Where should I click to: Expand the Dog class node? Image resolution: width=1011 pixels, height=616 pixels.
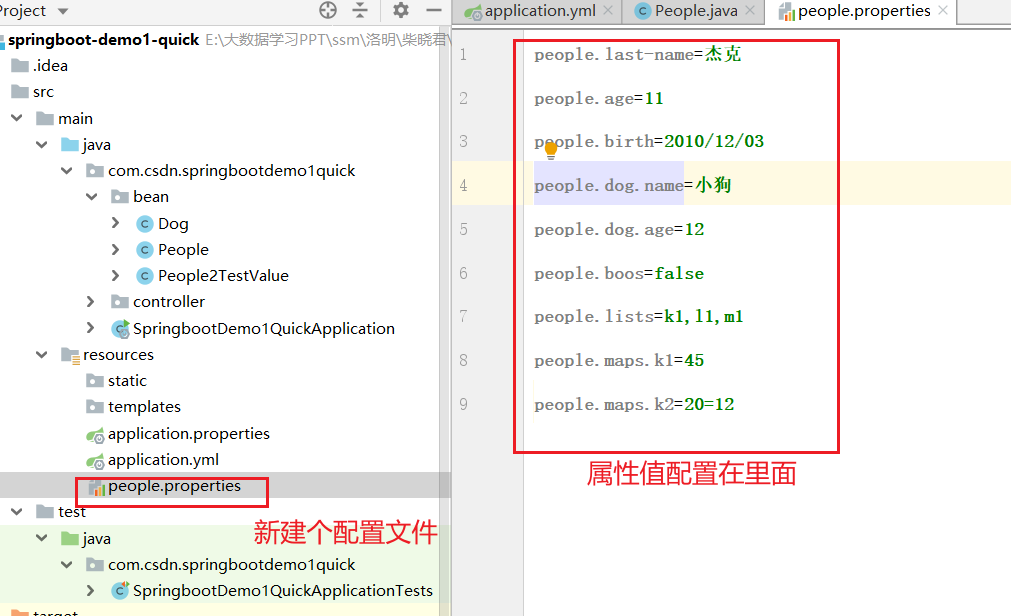pos(116,223)
